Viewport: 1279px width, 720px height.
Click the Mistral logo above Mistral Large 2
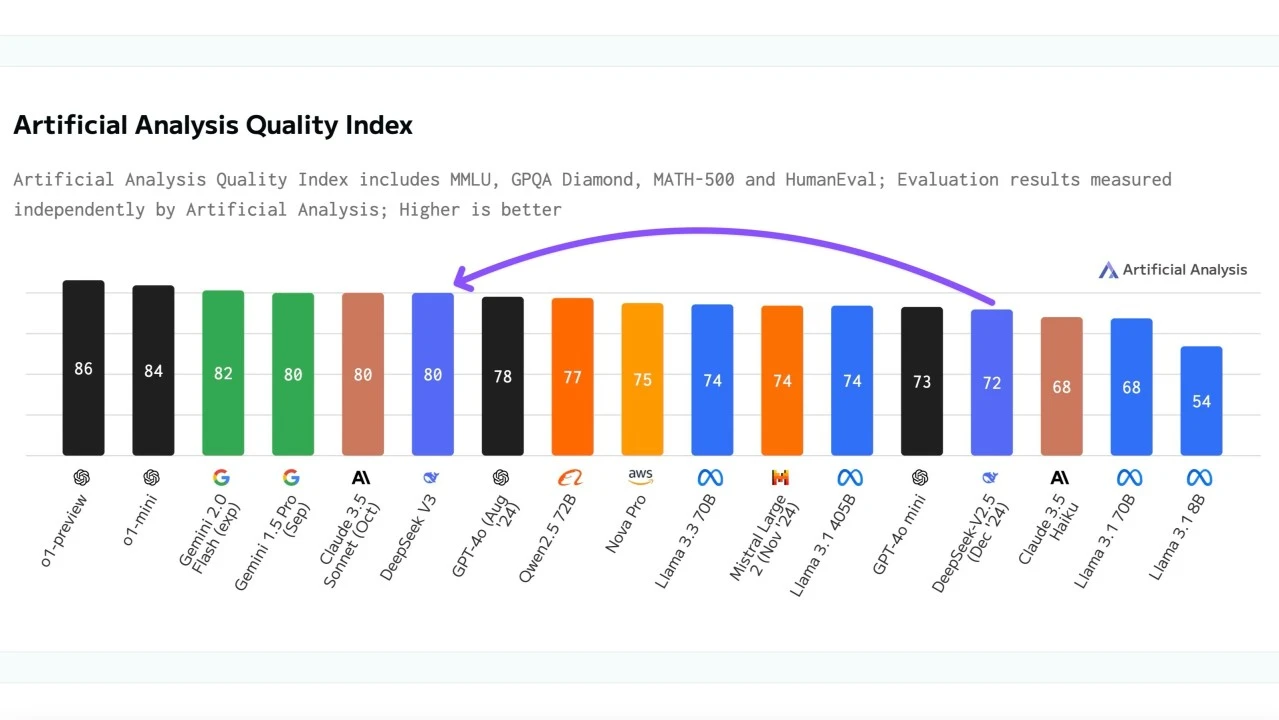click(x=781, y=478)
